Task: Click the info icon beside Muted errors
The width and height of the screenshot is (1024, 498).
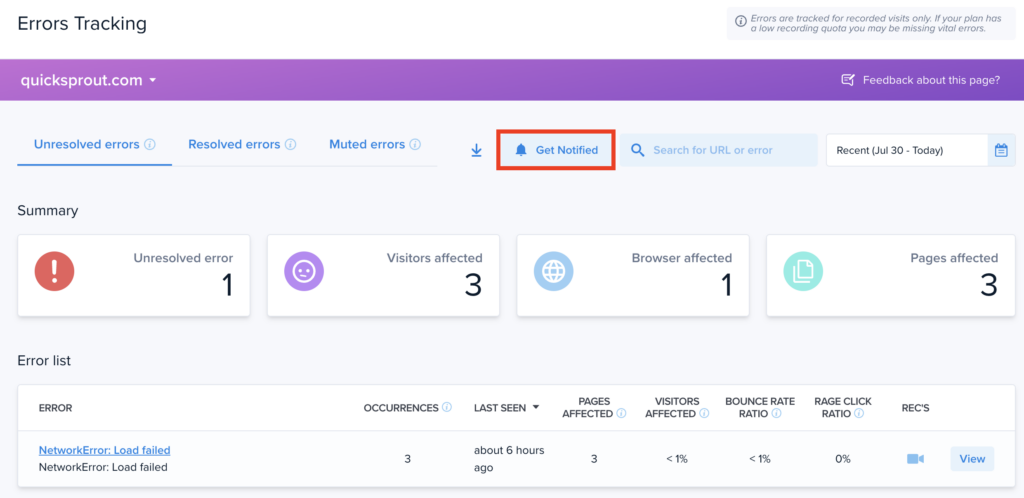Action: (415, 144)
